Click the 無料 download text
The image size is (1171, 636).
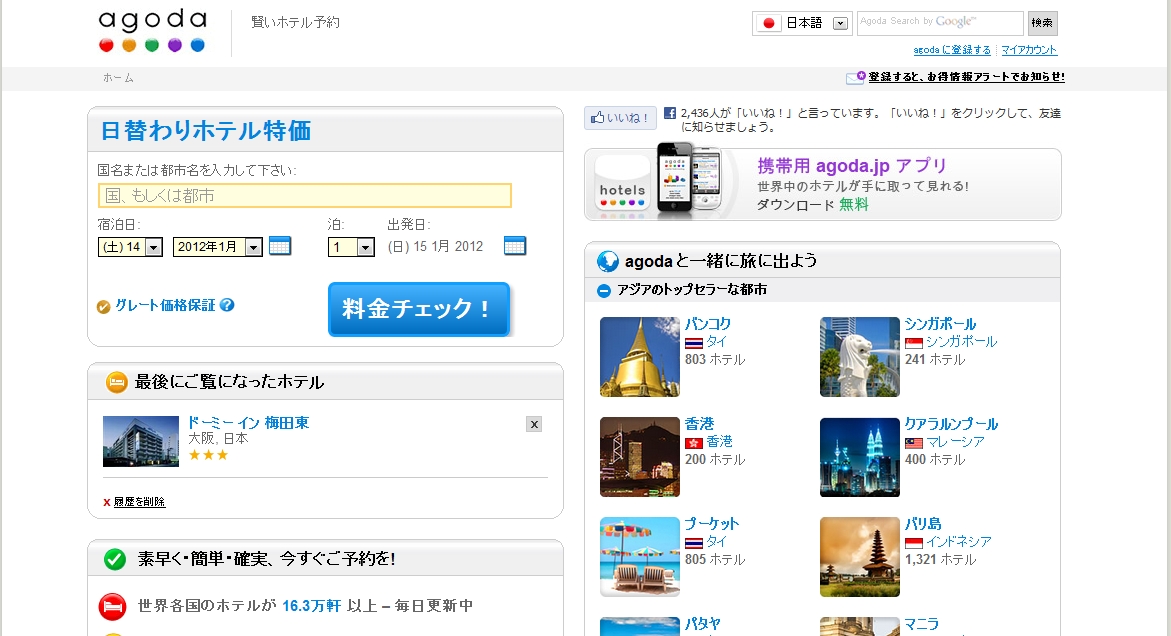tap(854, 205)
